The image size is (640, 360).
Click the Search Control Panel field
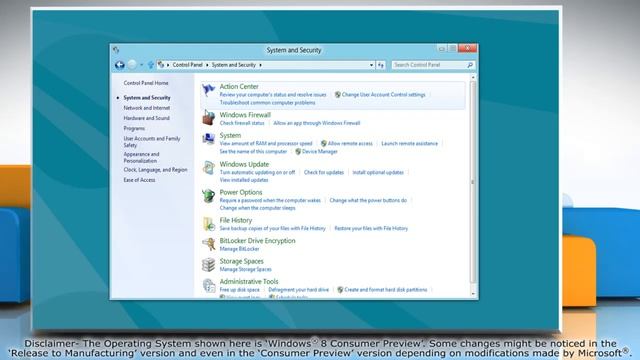[x=433, y=65]
